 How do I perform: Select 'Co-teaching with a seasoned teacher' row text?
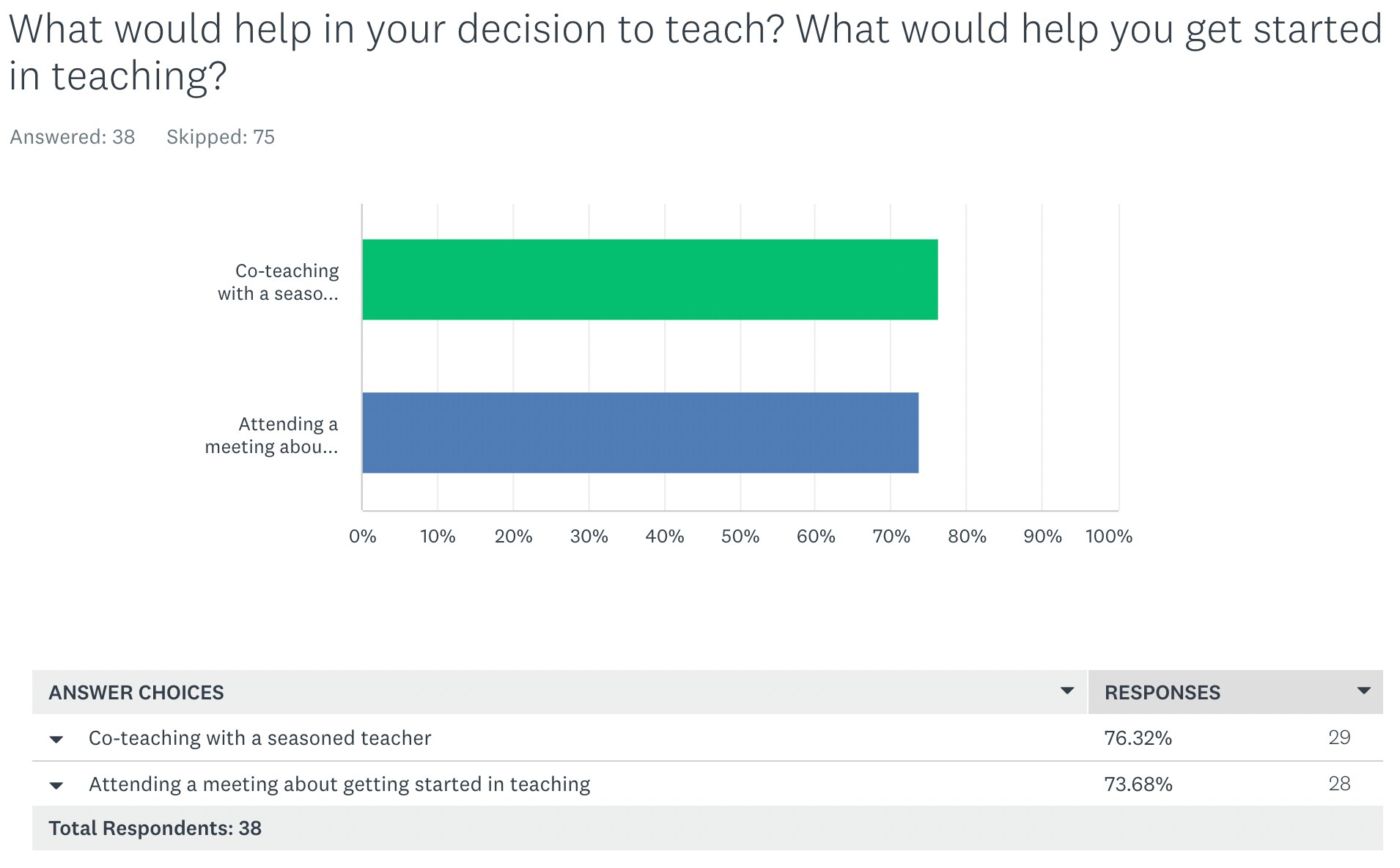pos(260,738)
